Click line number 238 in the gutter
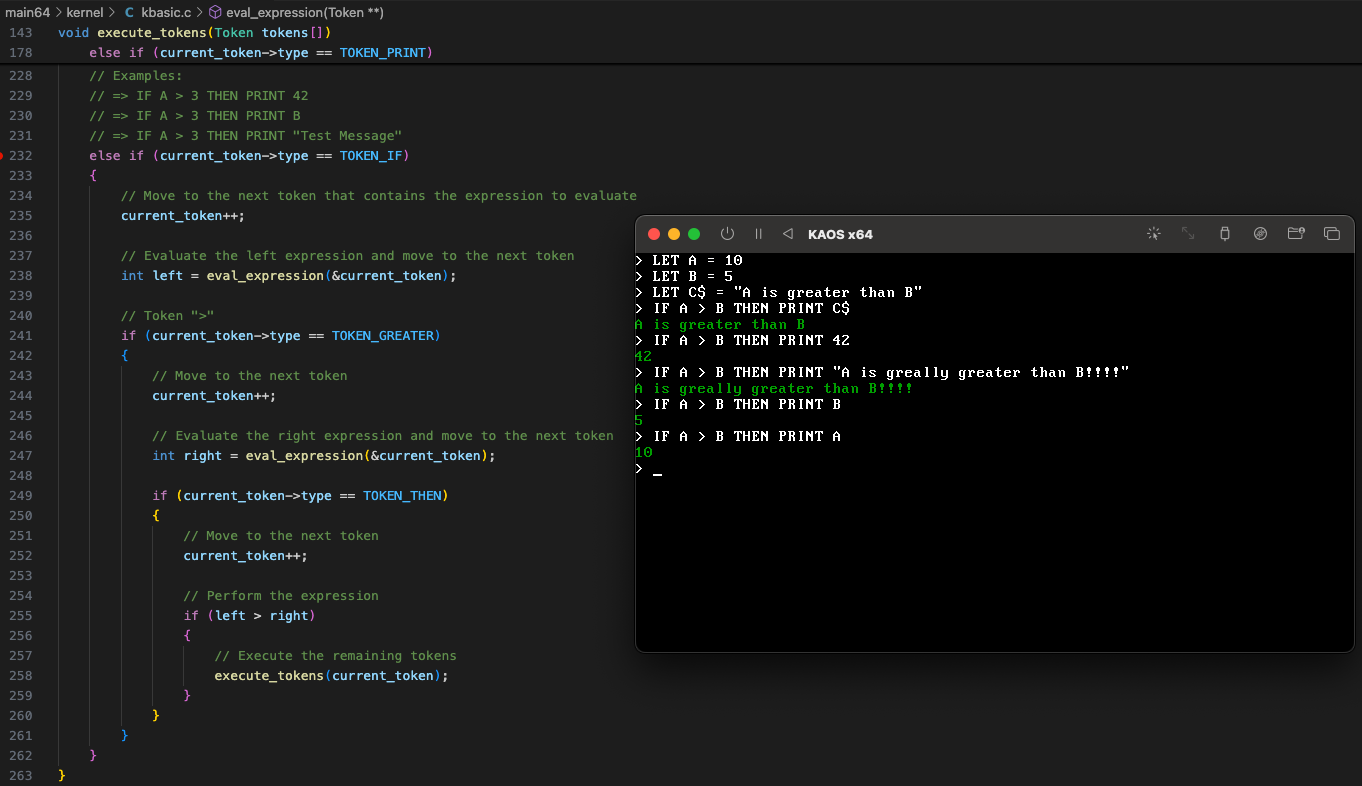Image resolution: width=1362 pixels, height=786 pixels. (20, 276)
